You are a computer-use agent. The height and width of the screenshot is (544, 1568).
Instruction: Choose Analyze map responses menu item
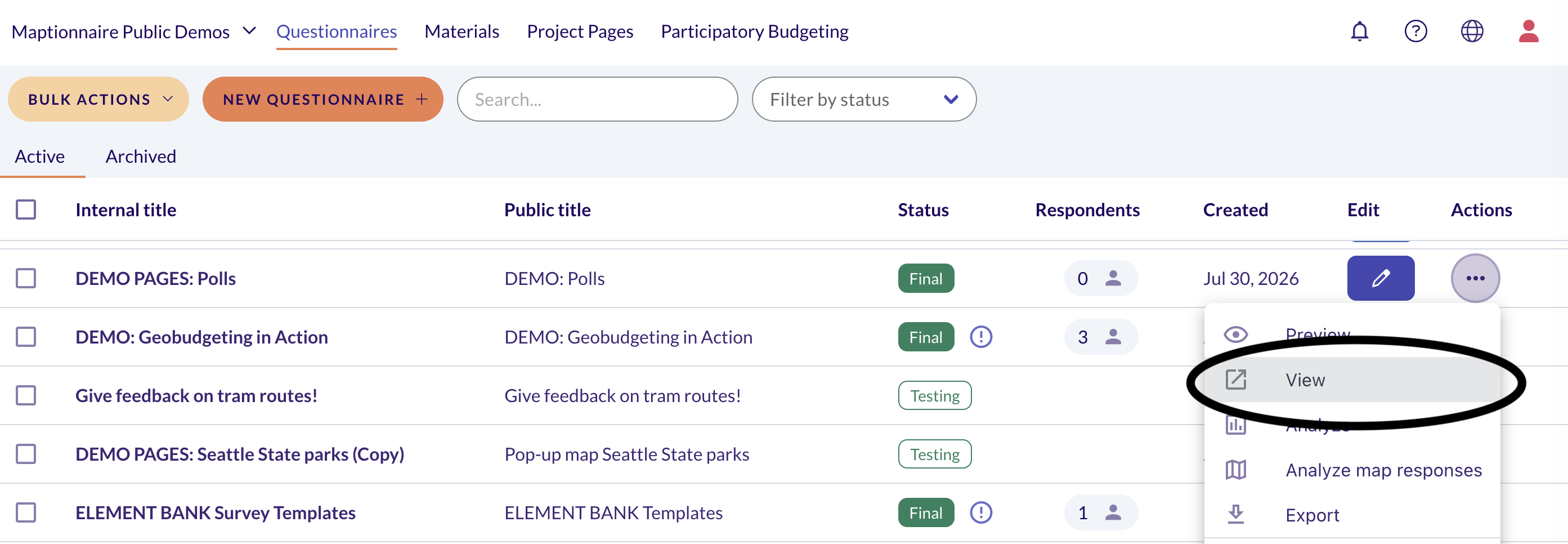[1352, 470]
